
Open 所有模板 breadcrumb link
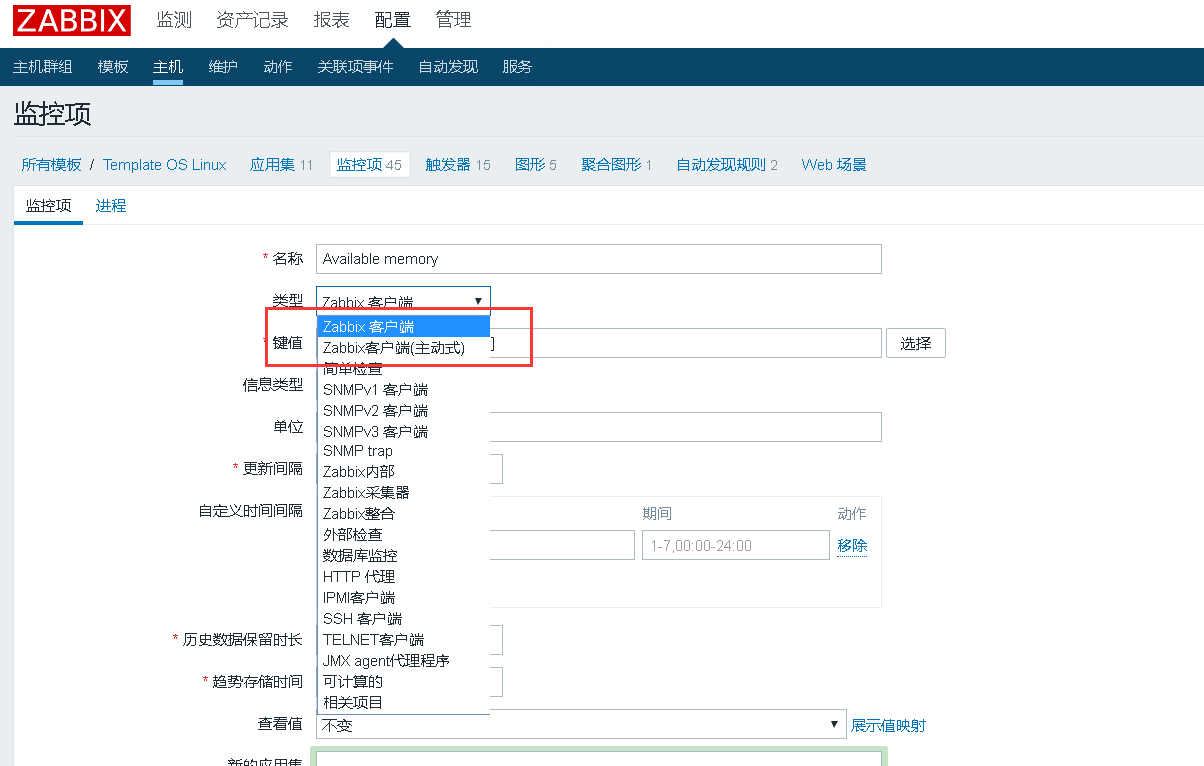(x=51, y=165)
